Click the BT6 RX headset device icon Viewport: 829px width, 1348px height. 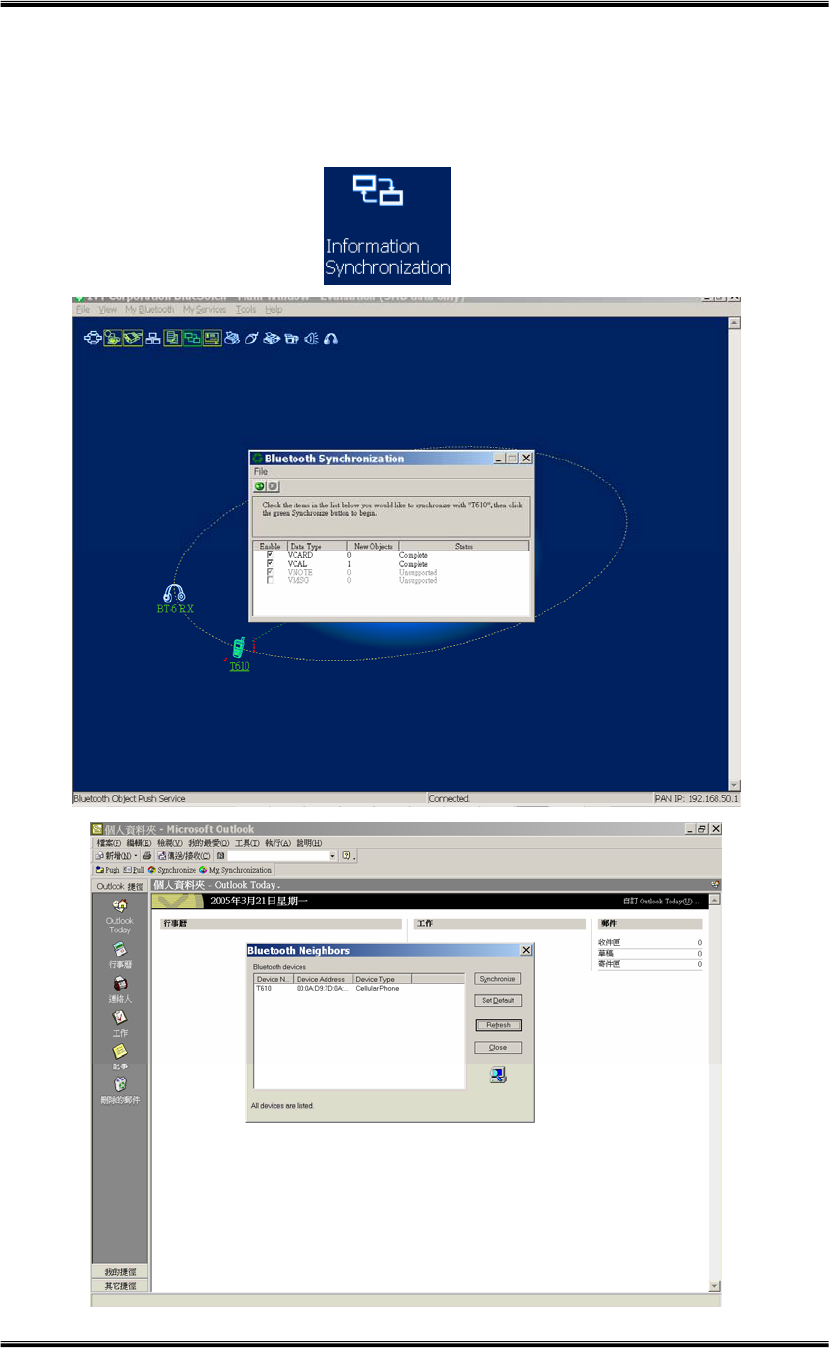pyautogui.click(x=175, y=592)
